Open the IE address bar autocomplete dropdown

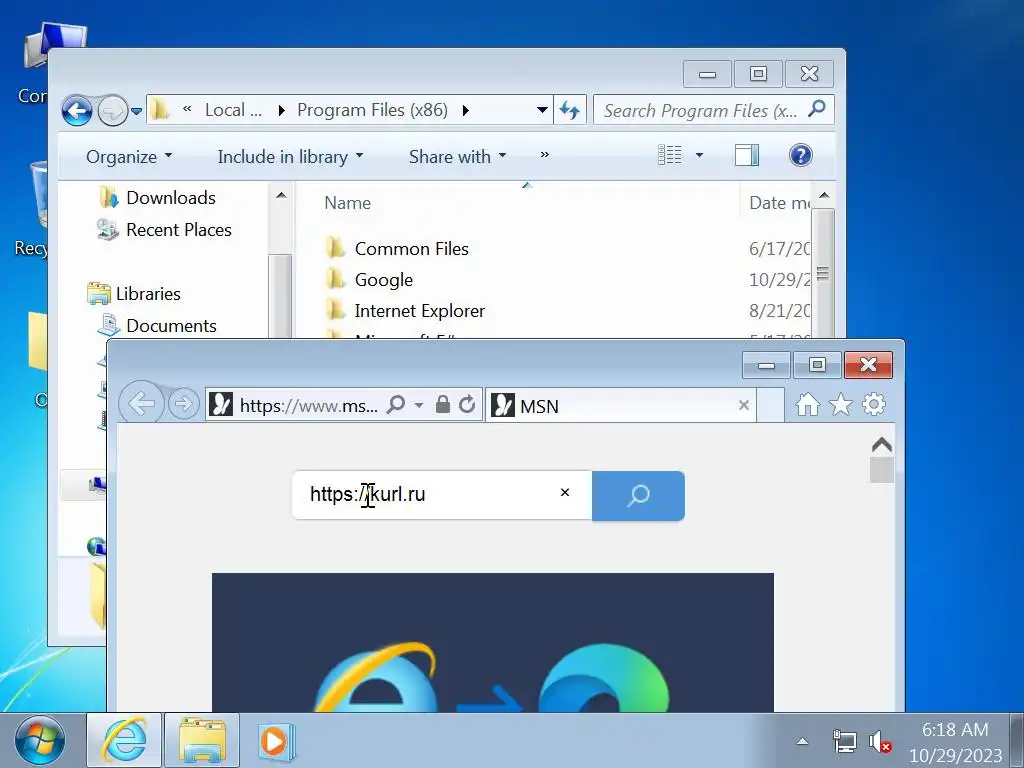[x=419, y=406]
